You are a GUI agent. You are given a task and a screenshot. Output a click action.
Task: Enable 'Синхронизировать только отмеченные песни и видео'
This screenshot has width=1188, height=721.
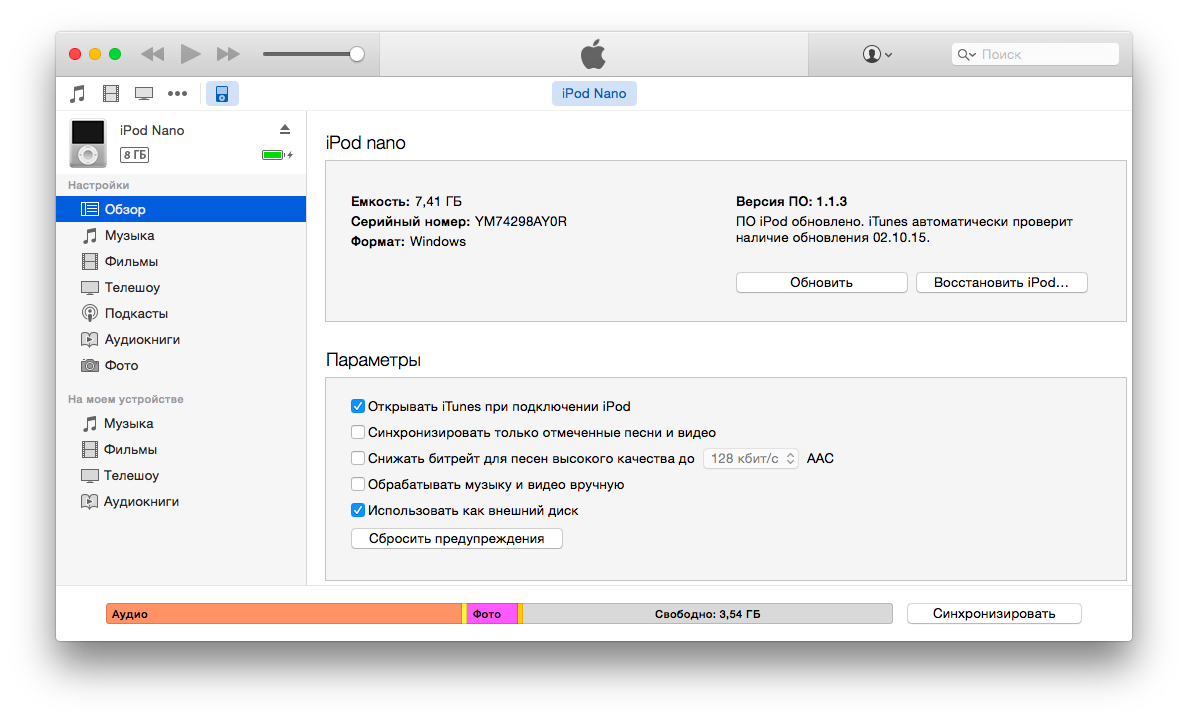click(x=358, y=432)
